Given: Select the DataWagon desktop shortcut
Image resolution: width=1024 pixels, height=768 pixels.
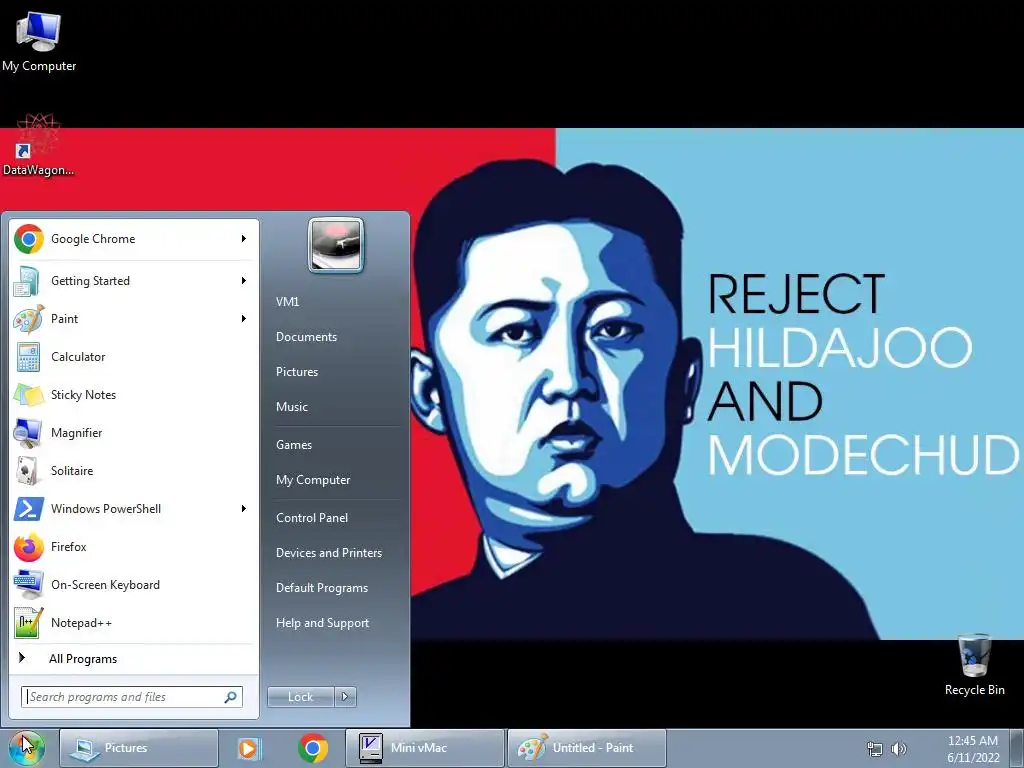Looking at the screenshot, I should [x=38, y=146].
